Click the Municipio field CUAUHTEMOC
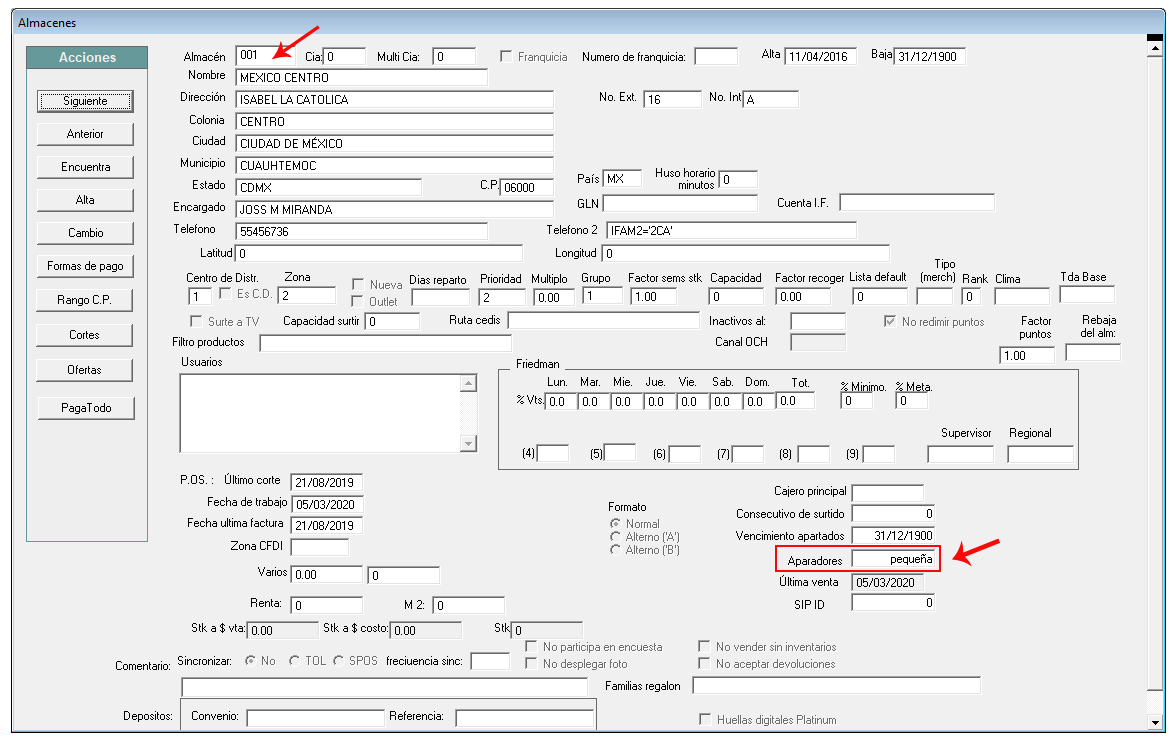1175x742 pixels. click(x=394, y=166)
